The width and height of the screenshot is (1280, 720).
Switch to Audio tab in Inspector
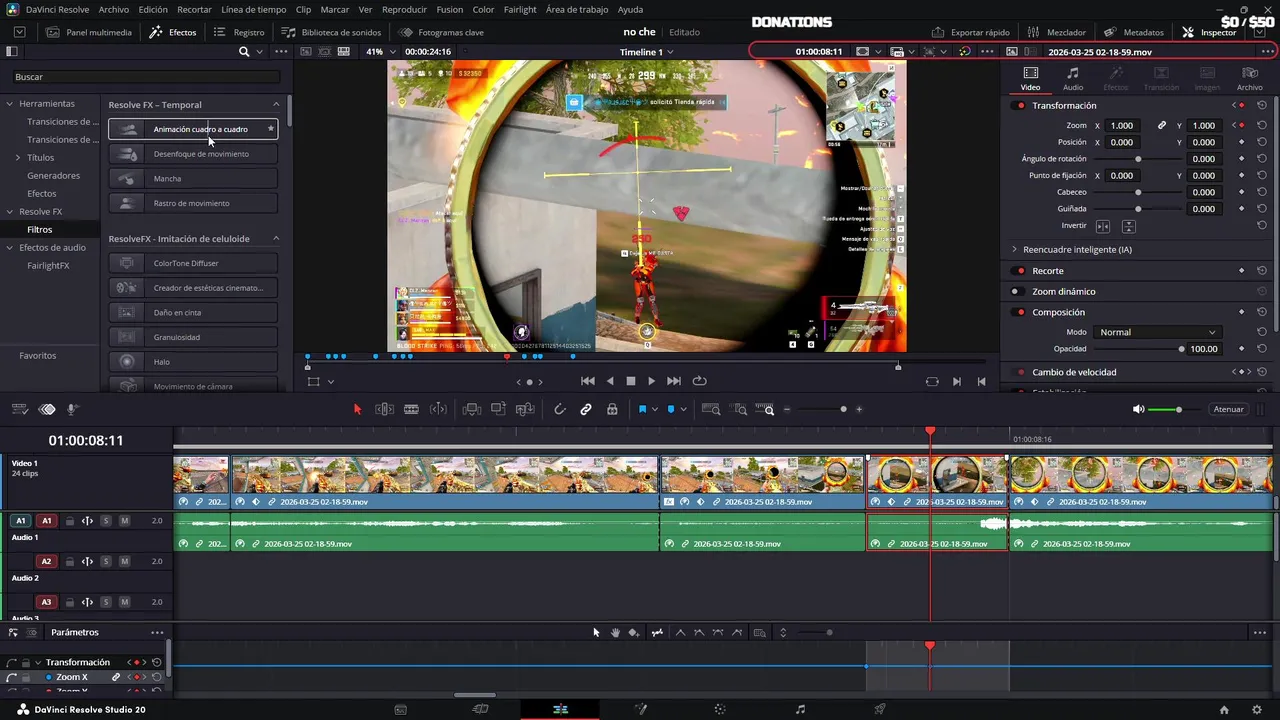(1073, 79)
